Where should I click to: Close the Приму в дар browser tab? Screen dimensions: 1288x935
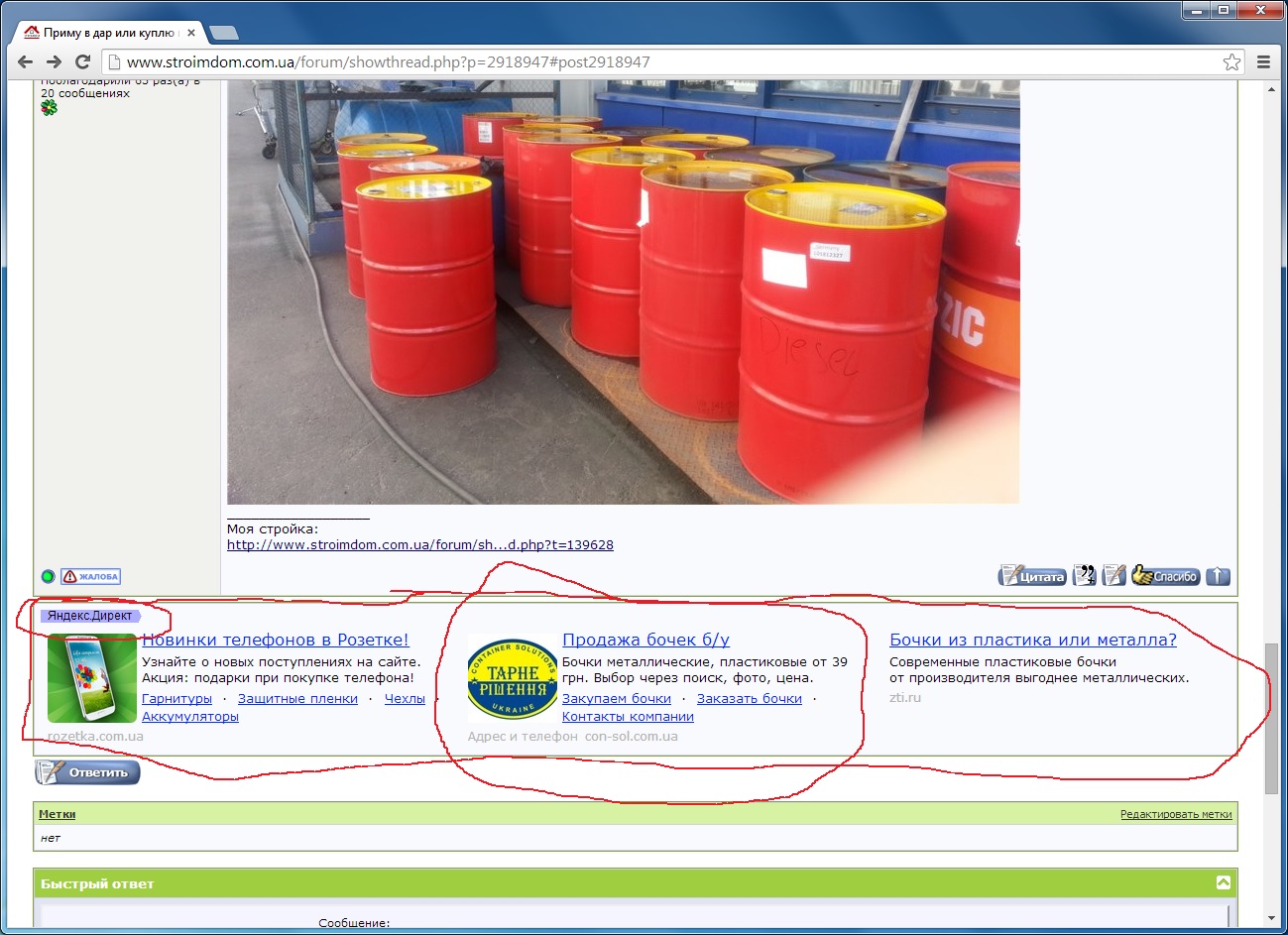(191, 33)
